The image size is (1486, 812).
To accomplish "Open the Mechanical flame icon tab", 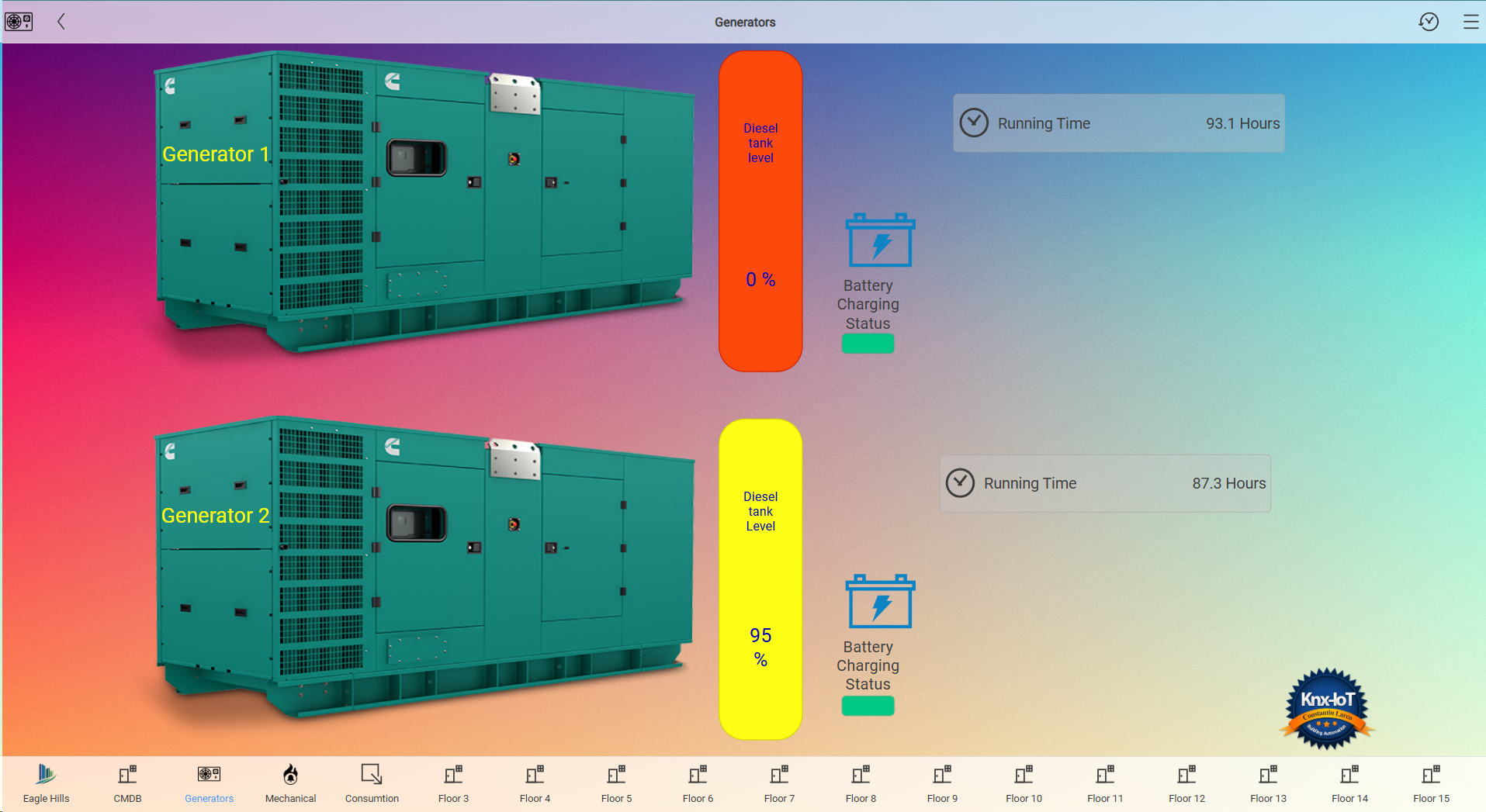I will point(290,782).
